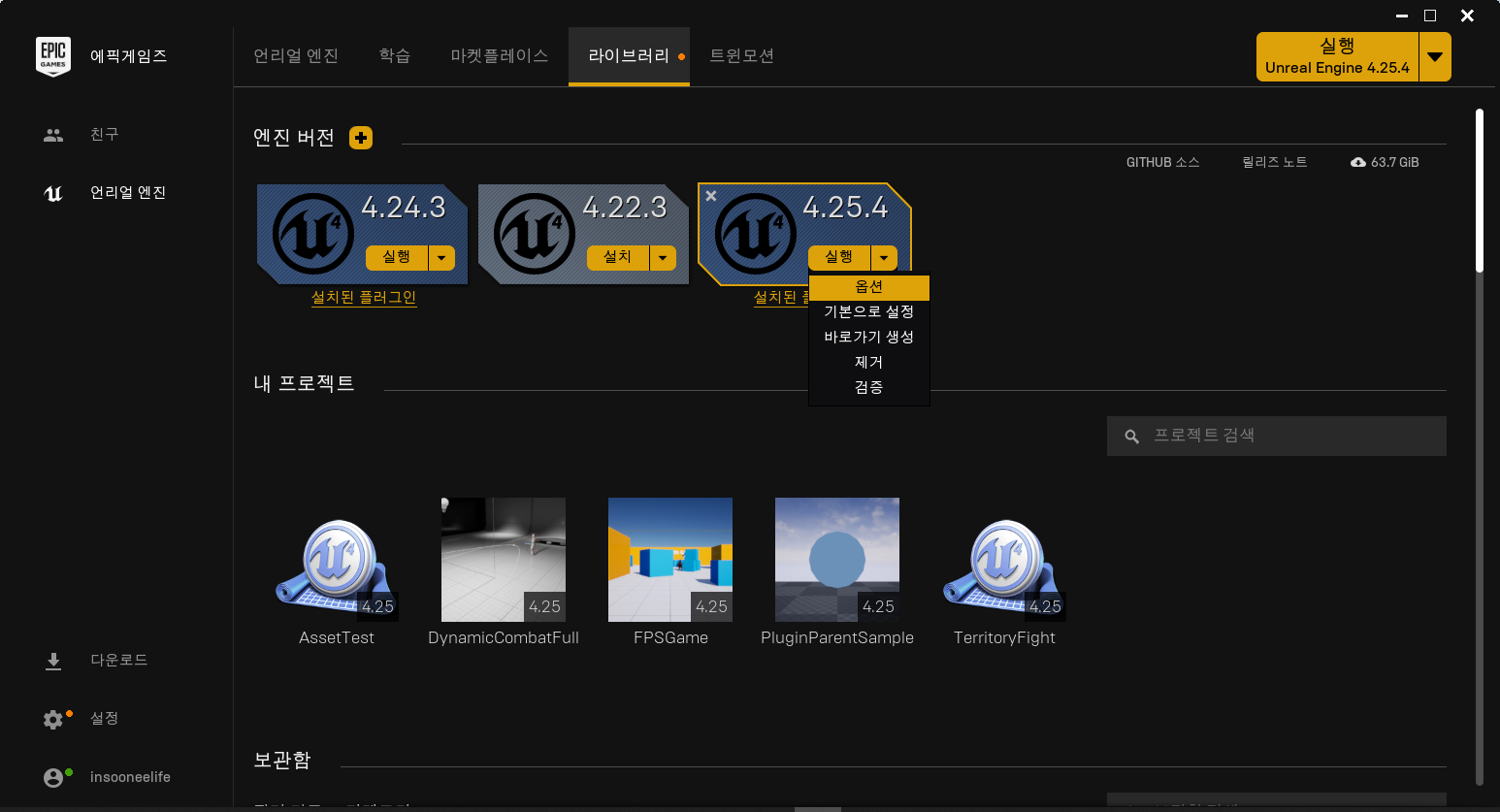Open the AssetTest project thumbnail
Screen dimensions: 1500x812
(x=337, y=560)
